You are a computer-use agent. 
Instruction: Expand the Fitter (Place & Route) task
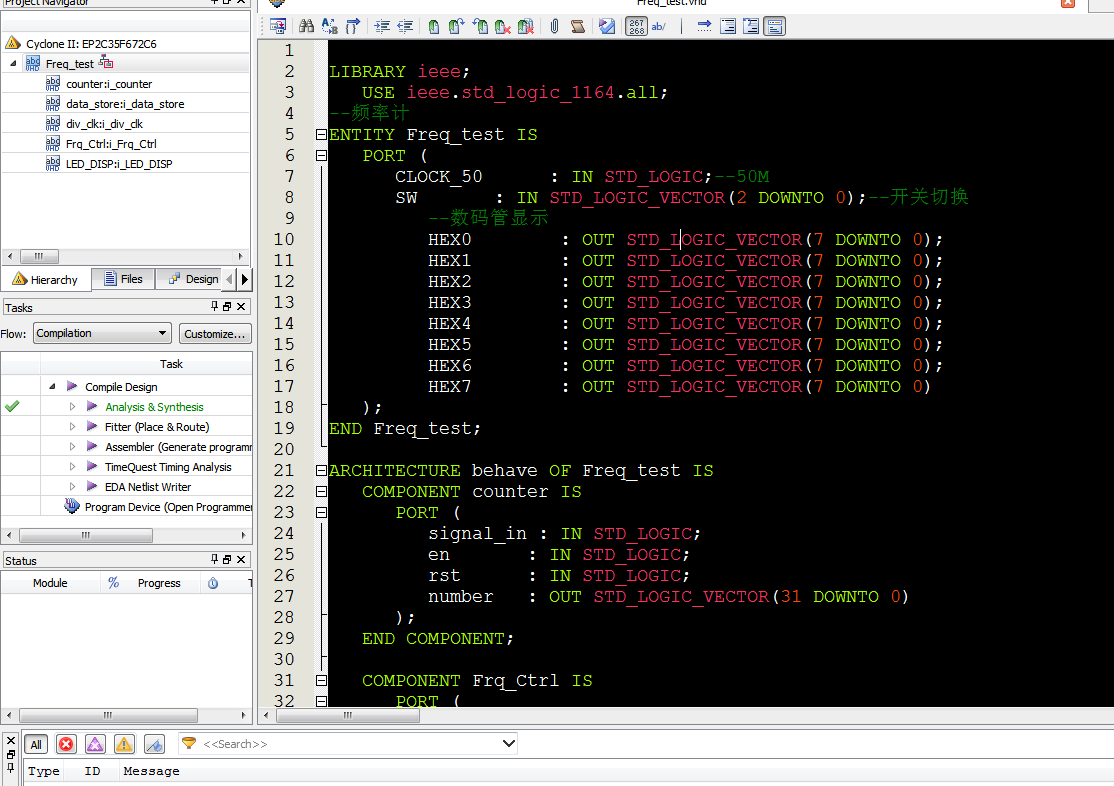tap(72, 427)
